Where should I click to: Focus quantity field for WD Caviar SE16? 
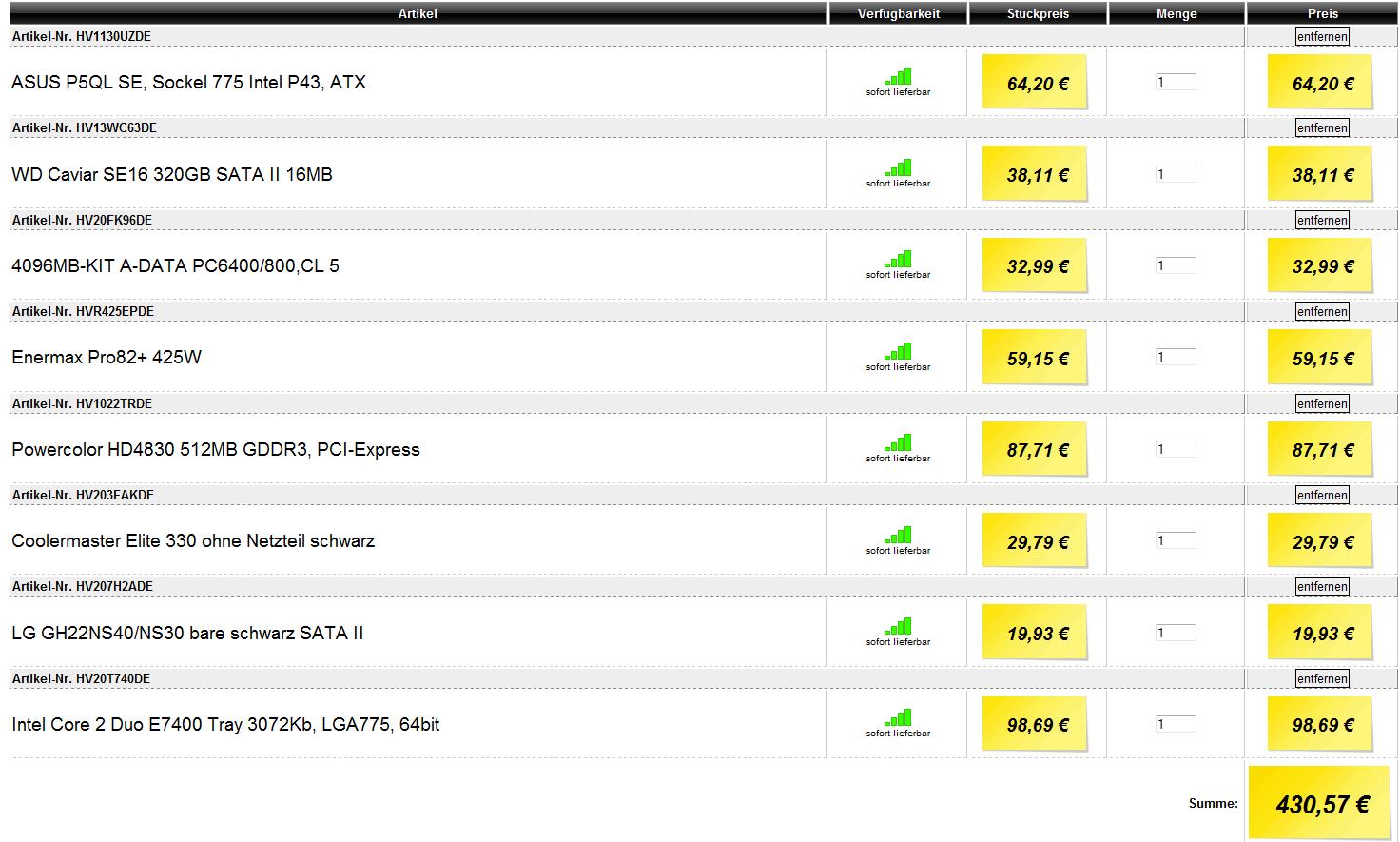click(1176, 174)
